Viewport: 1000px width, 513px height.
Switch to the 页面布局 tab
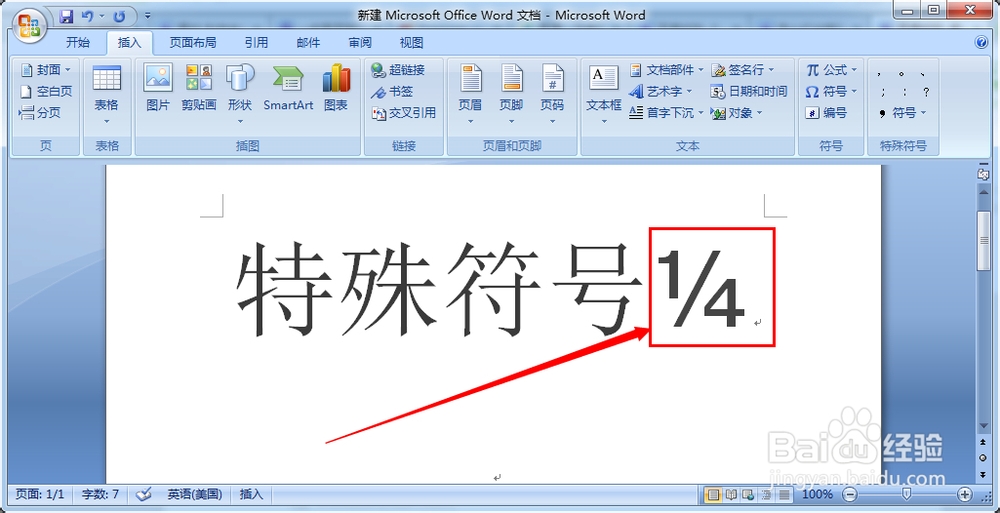click(193, 43)
